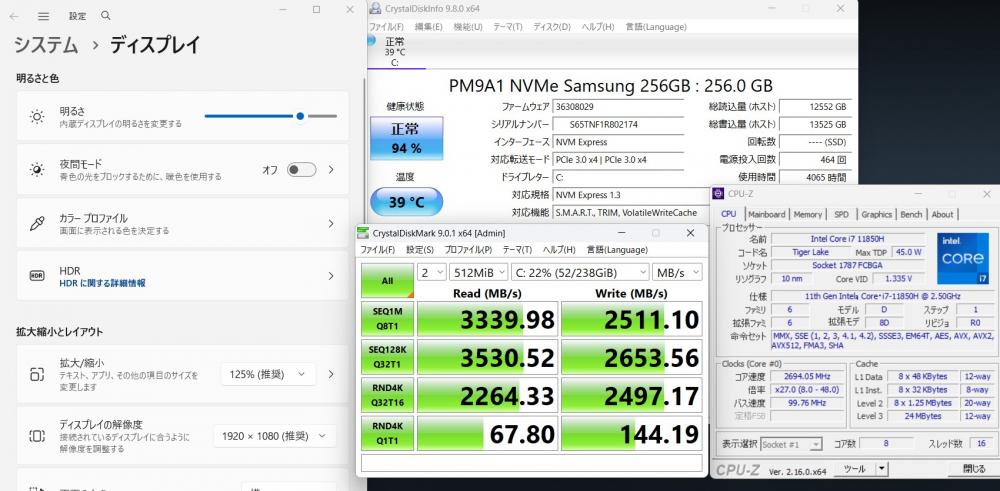Click the 正常 94 % health status button
The width and height of the screenshot is (1000, 491).
pyautogui.click(x=406, y=138)
